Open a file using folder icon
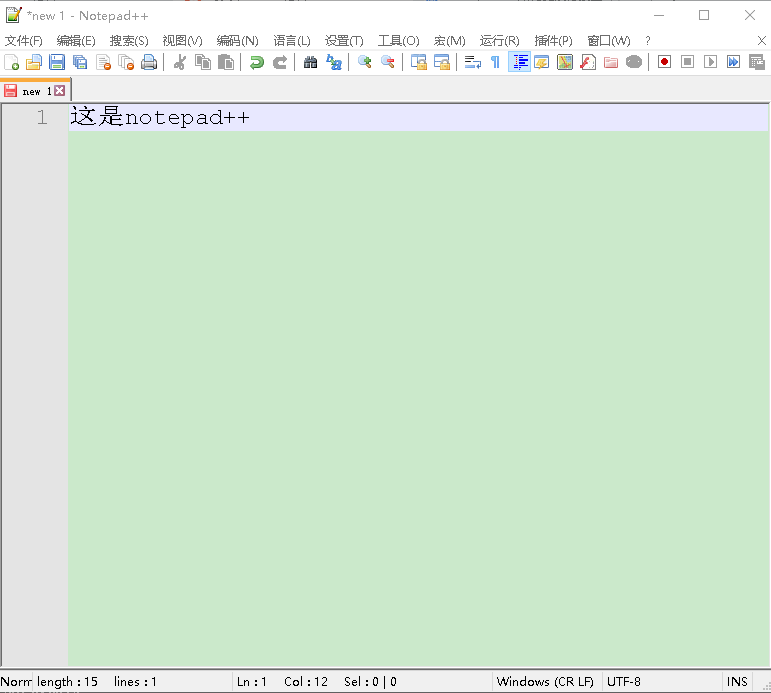Screen dimensions: 771x693 34,62
